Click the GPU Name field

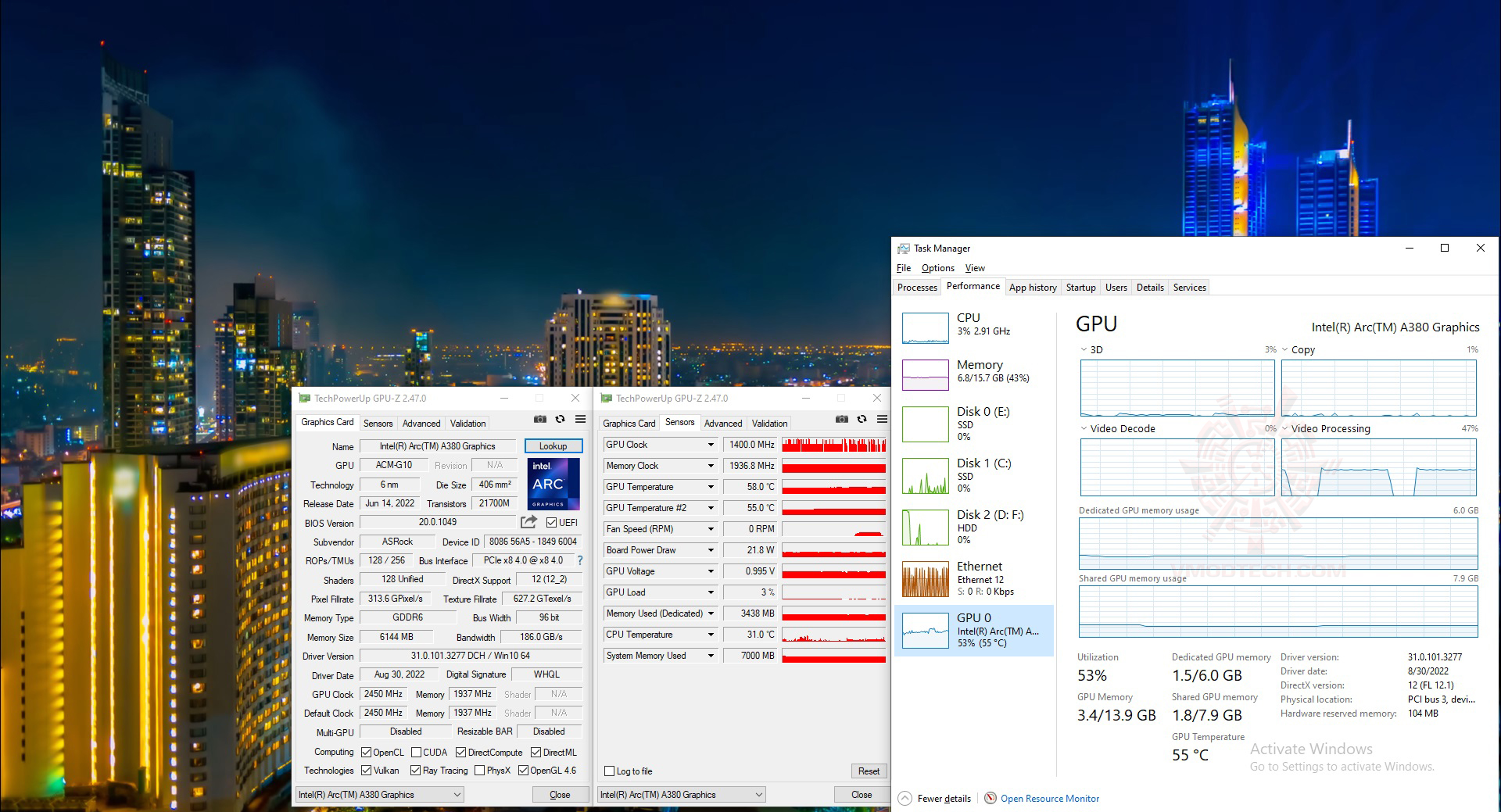point(437,446)
